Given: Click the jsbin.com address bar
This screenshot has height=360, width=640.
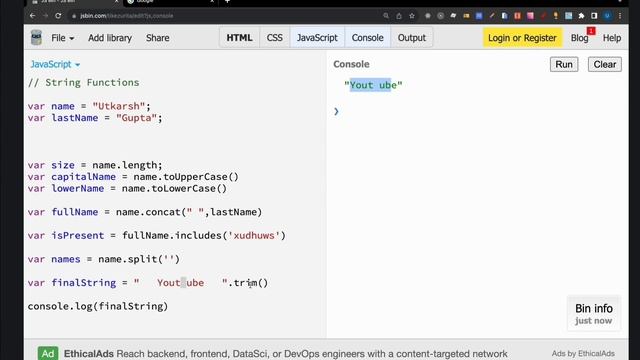Looking at the screenshot, I should pyautogui.click(x=224, y=16).
